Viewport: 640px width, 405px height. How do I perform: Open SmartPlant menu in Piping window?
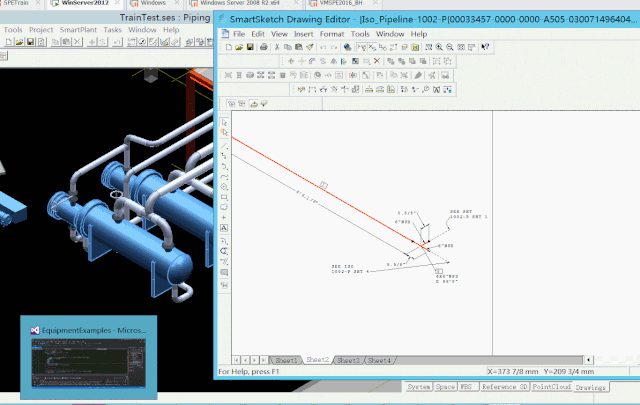point(78,30)
